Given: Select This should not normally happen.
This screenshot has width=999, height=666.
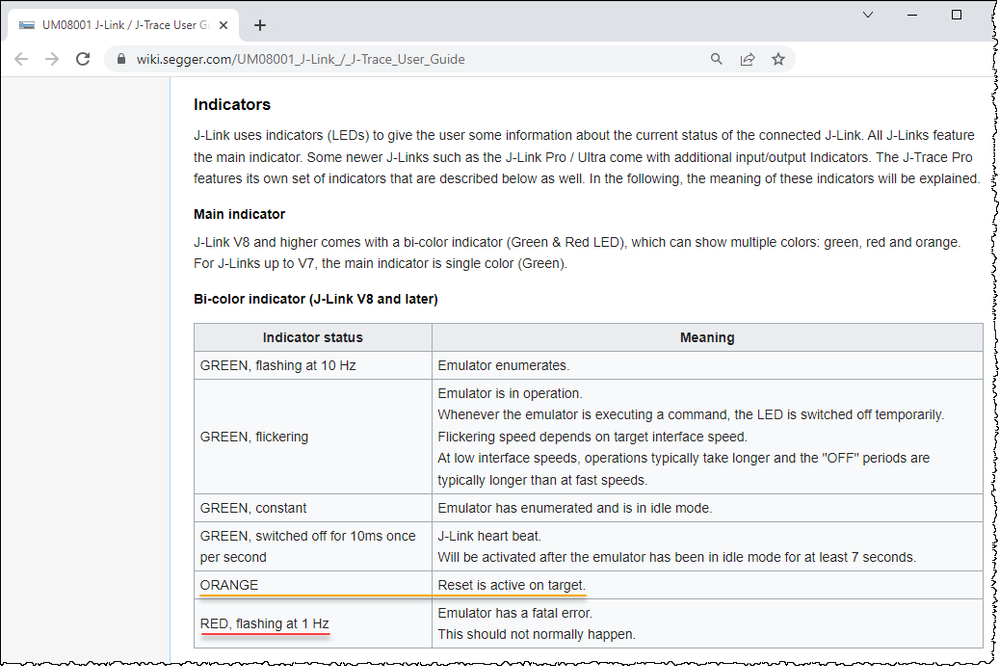Looking at the screenshot, I should click(536, 634).
